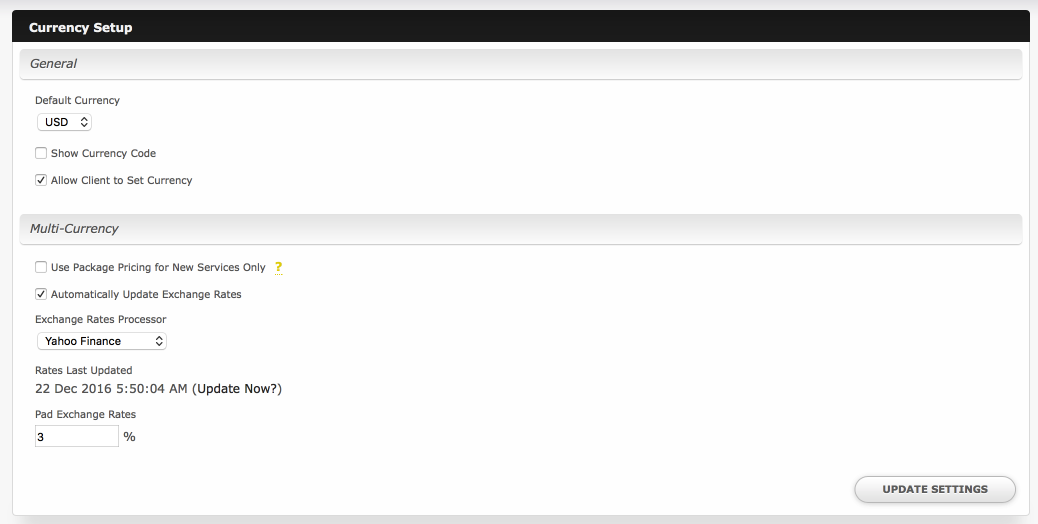The image size is (1038, 524).
Task: Click the Rates Last Updated timestamp
Action: pyautogui.click(x=111, y=388)
